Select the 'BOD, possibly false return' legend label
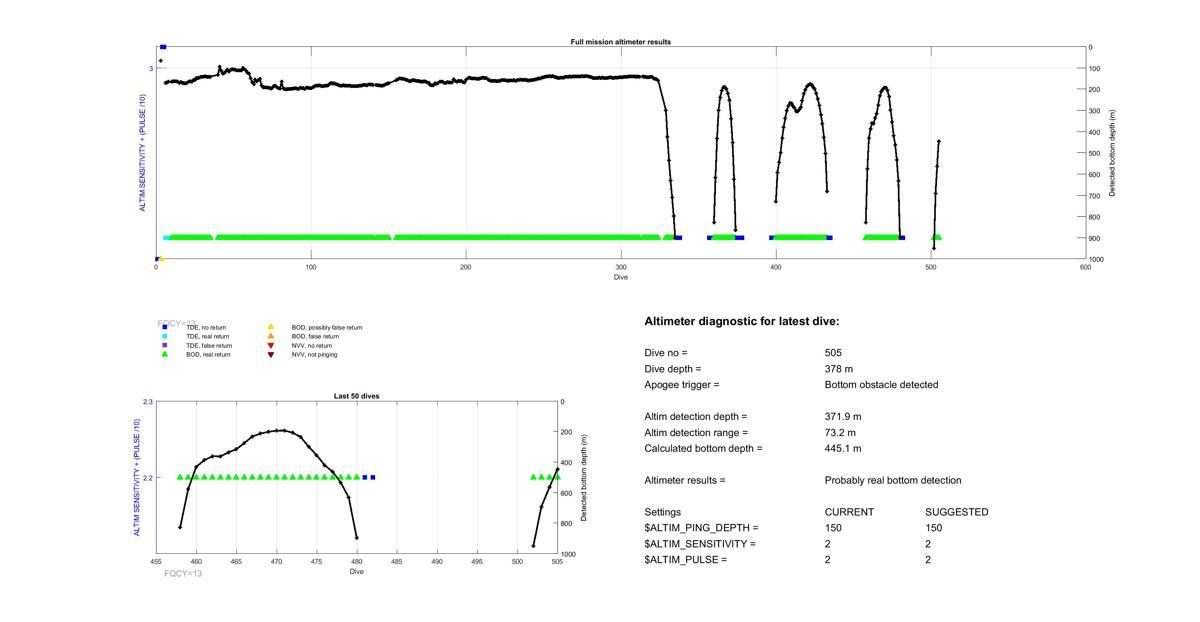 click(x=327, y=327)
